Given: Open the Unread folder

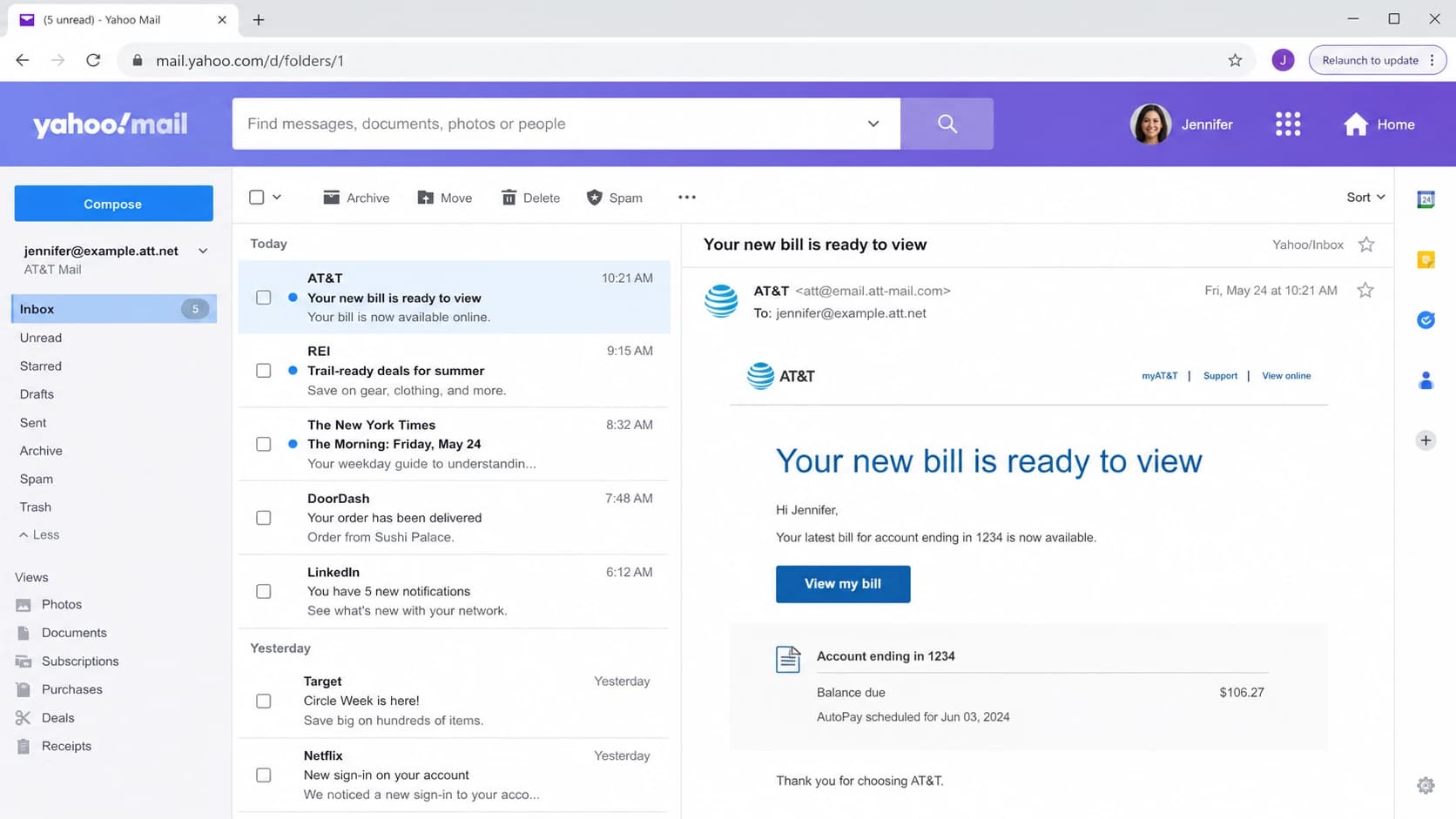Looking at the screenshot, I should [41, 338].
